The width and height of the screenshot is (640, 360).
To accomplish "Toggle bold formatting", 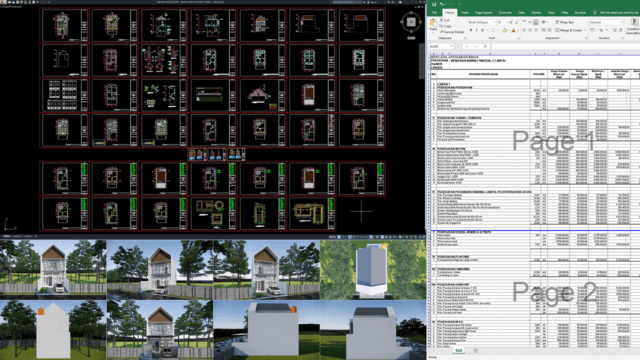I will point(471,30).
